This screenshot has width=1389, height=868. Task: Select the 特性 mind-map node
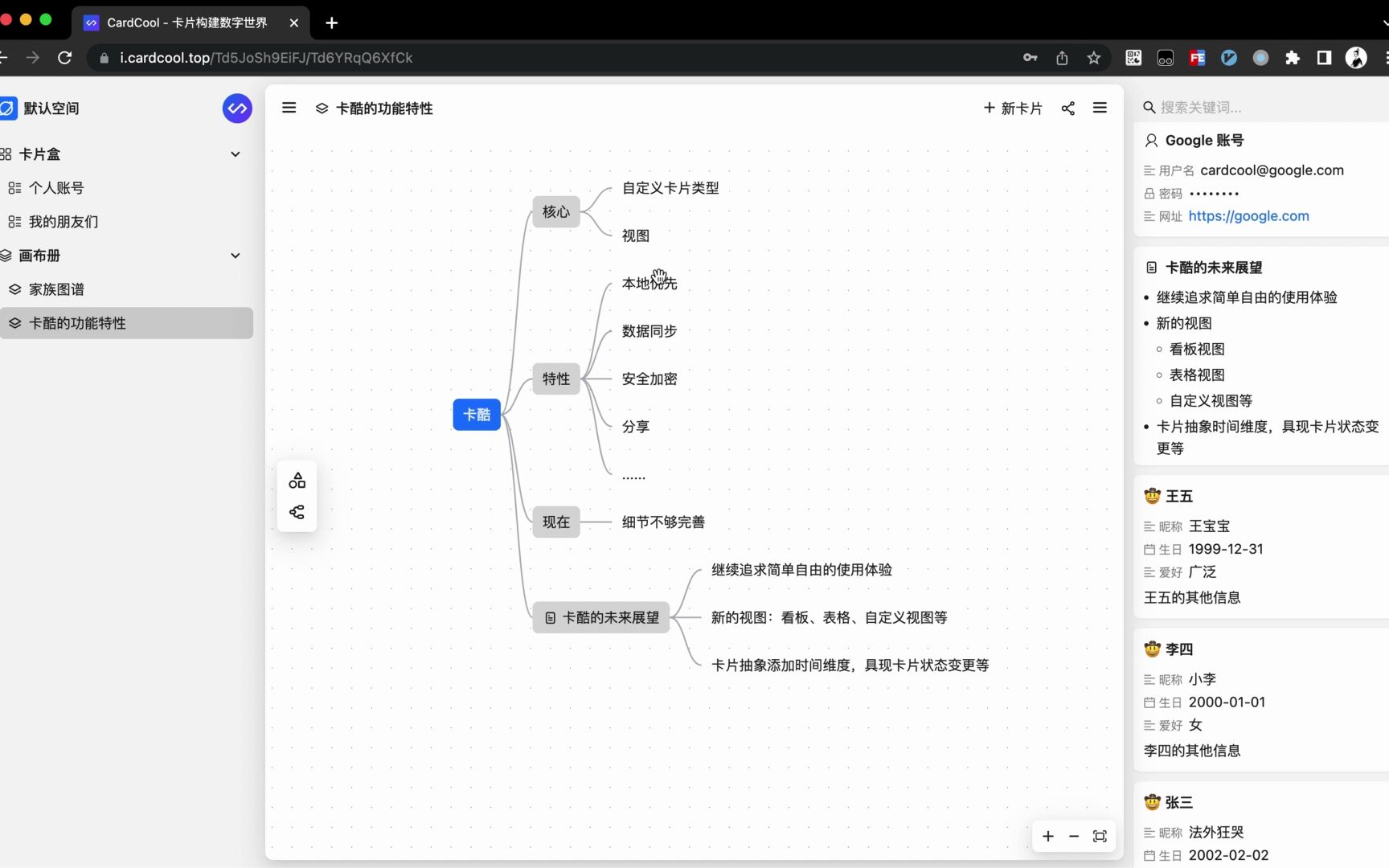(x=556, y=379)
